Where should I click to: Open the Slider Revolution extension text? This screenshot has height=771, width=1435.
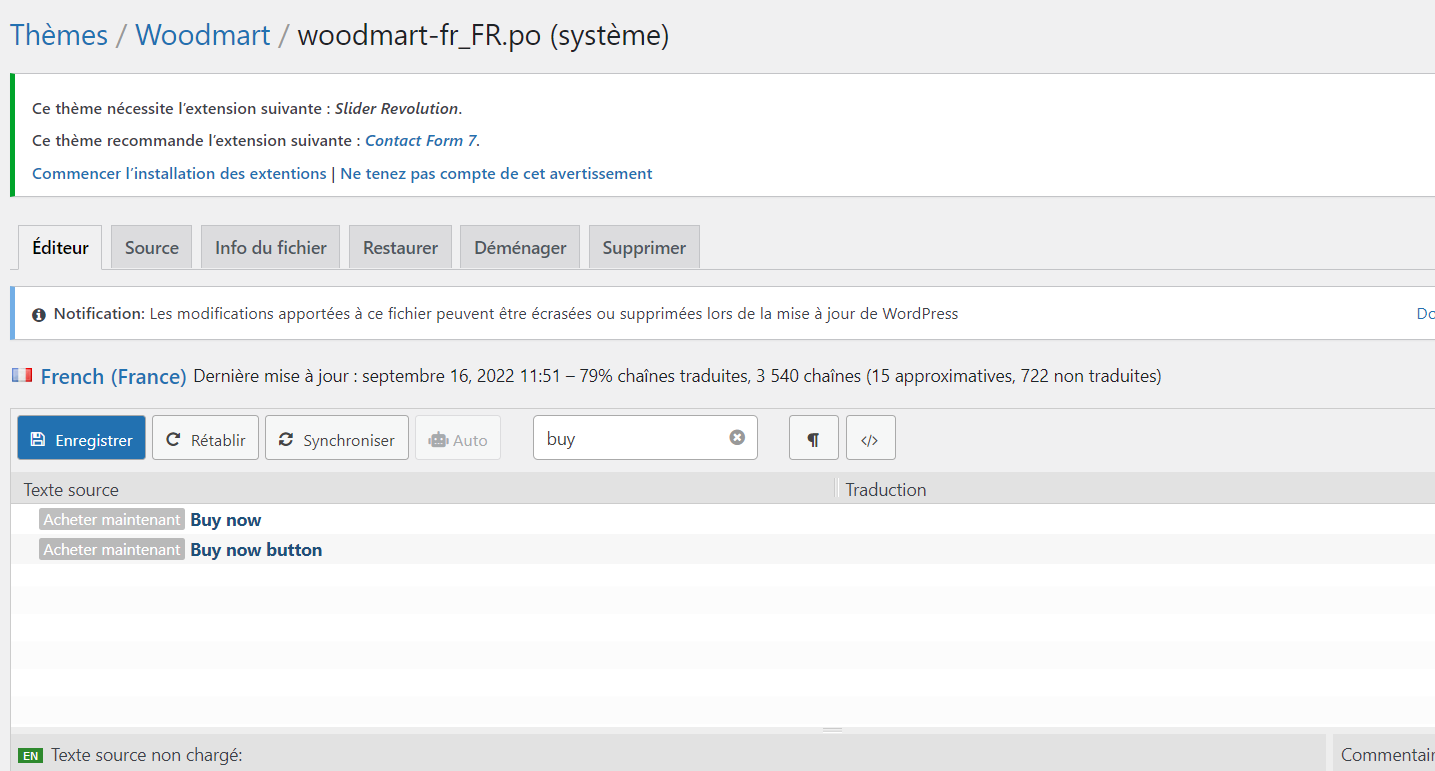click(x=397, y=108)
